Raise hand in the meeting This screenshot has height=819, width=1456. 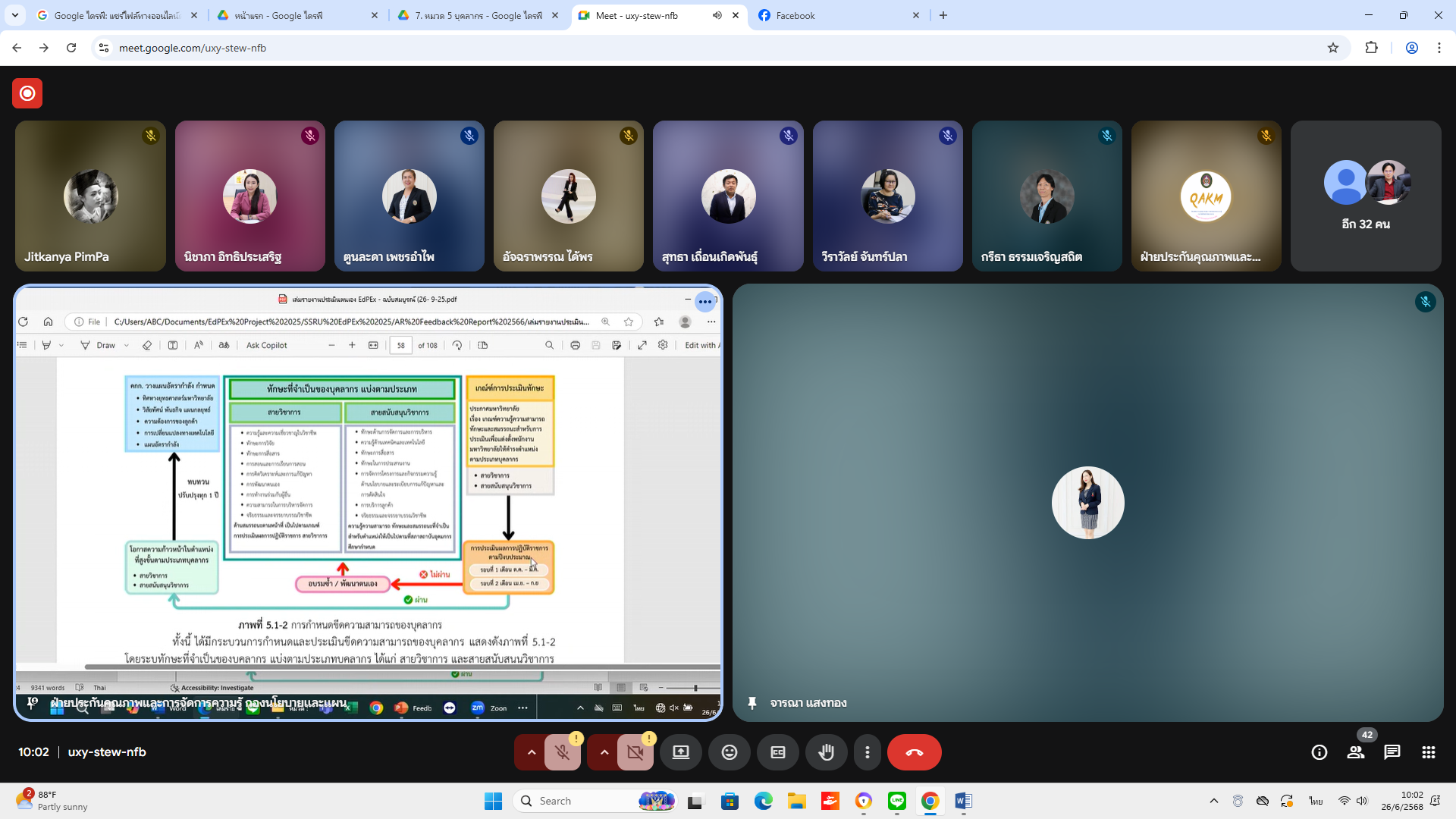pyautogui.click(x=826, y=752)
